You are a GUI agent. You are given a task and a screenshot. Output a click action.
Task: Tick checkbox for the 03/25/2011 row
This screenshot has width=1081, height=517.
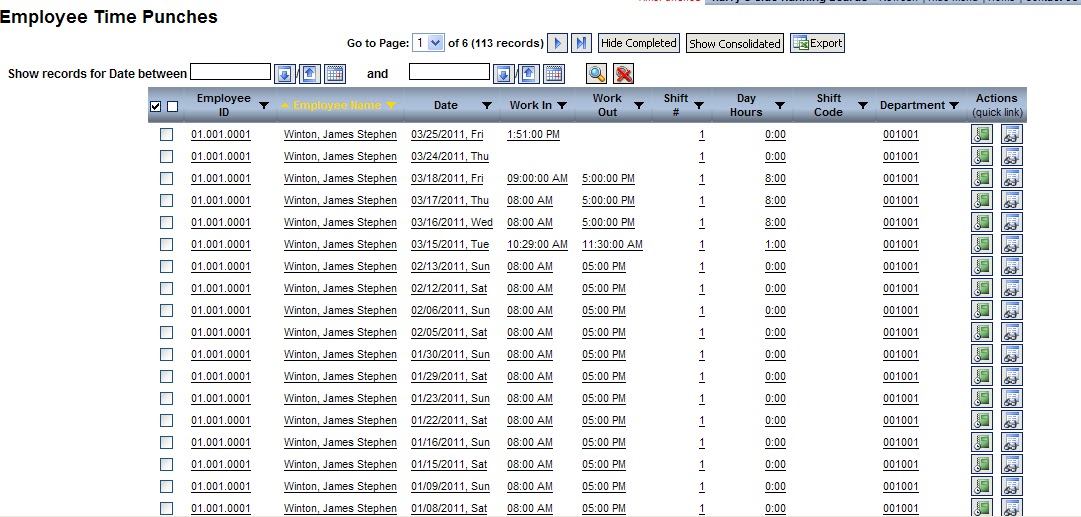[166, 134]
